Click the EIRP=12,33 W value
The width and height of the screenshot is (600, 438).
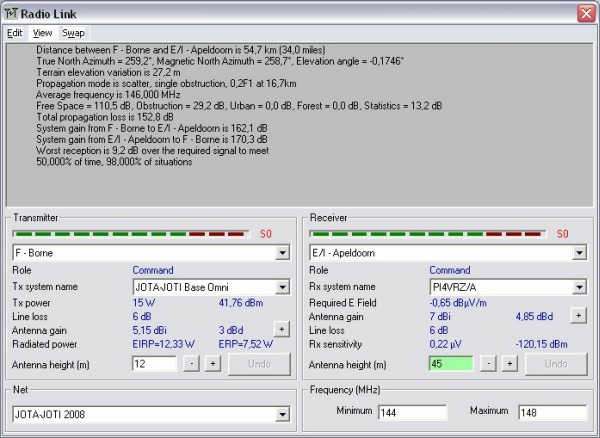click(x=163, y=344)
